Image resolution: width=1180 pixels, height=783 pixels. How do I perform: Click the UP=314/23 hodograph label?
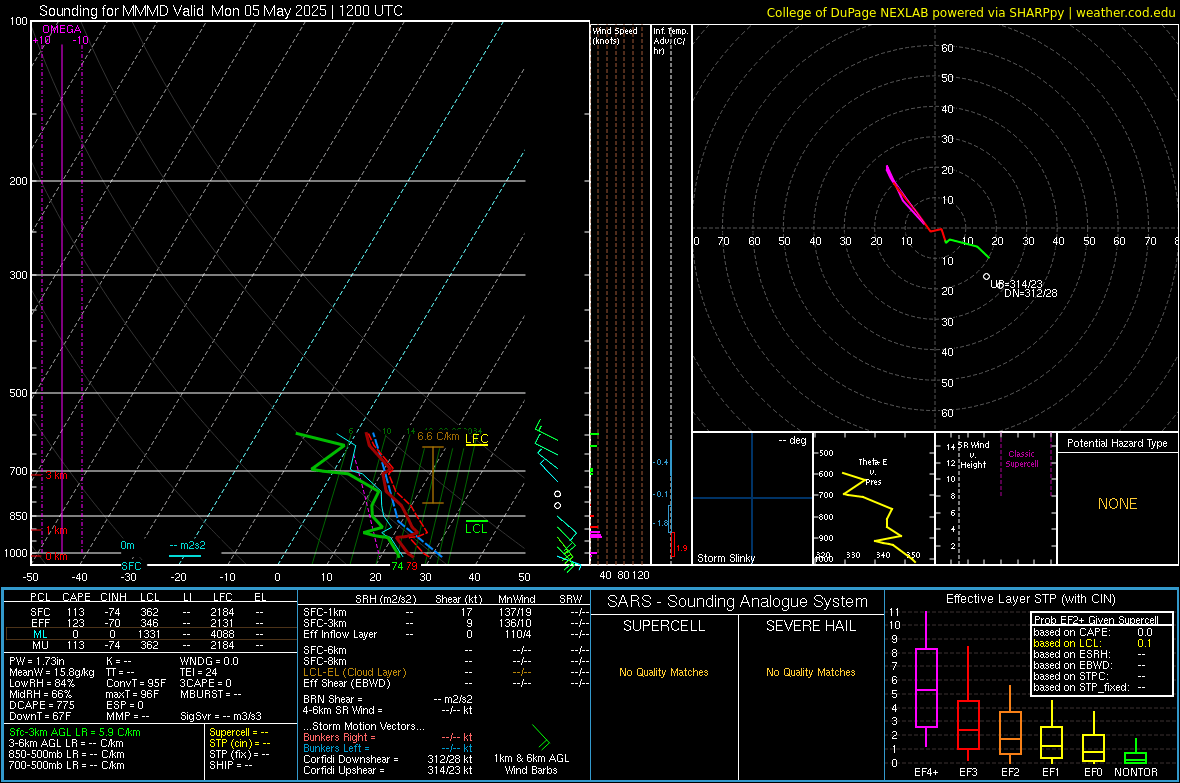pos(1016,284)
